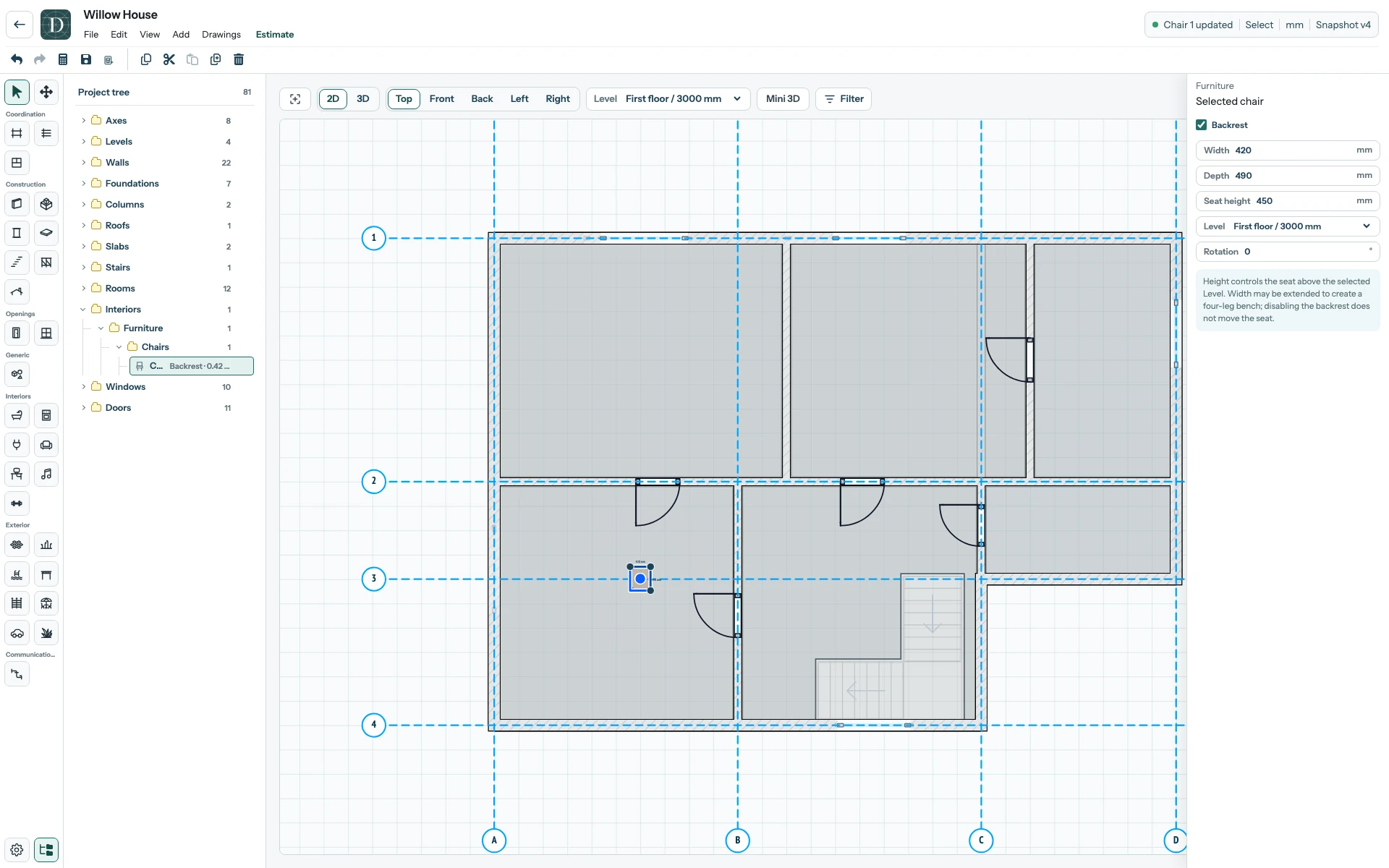Select the Left view
The image size is (1389, 868).
(x=519, y=99)
